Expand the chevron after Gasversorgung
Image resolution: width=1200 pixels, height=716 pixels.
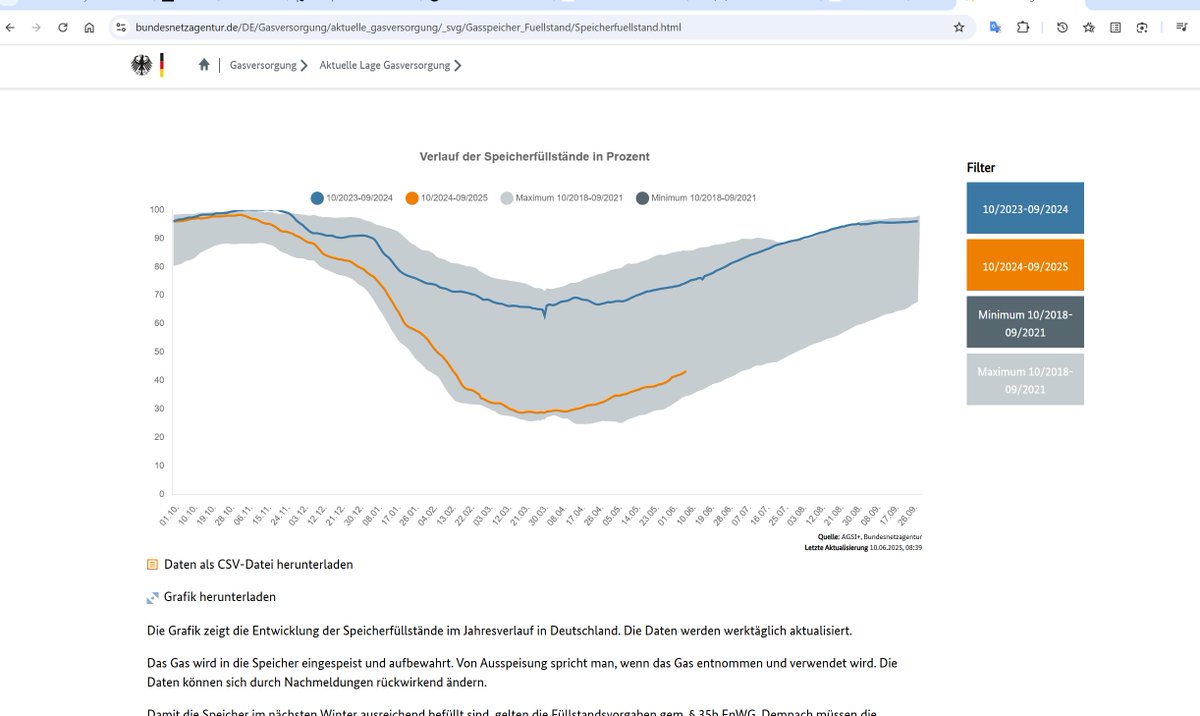(304, 66)
